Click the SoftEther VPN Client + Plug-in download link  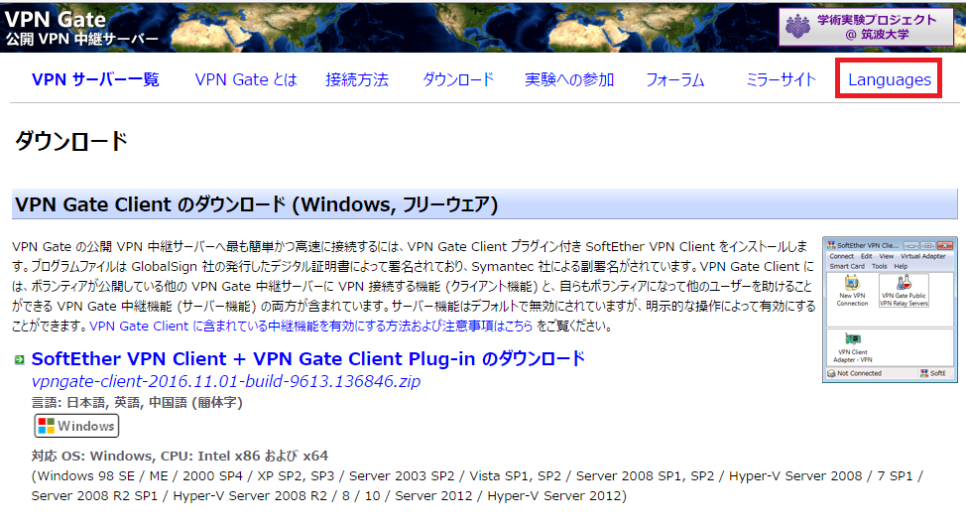pos(308,358)
